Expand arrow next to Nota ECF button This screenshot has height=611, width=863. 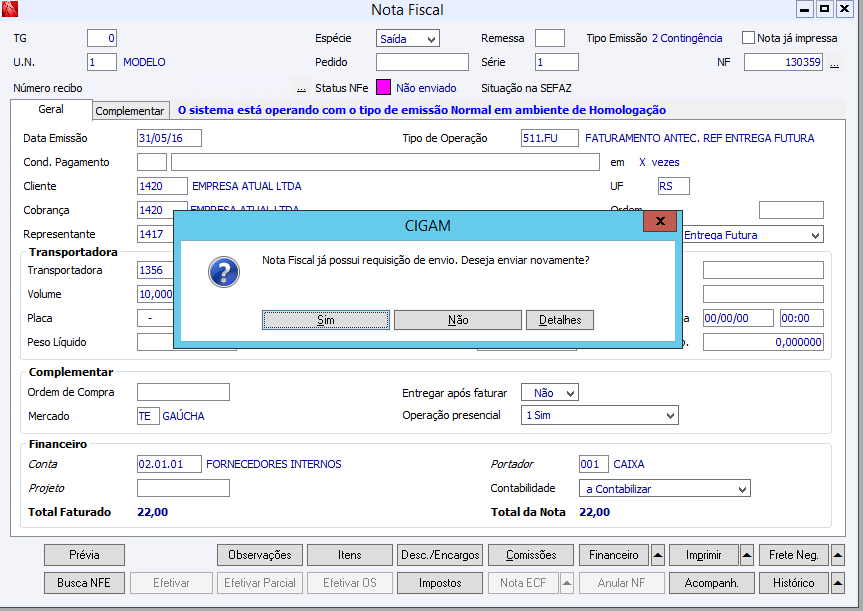coord(567,583)
